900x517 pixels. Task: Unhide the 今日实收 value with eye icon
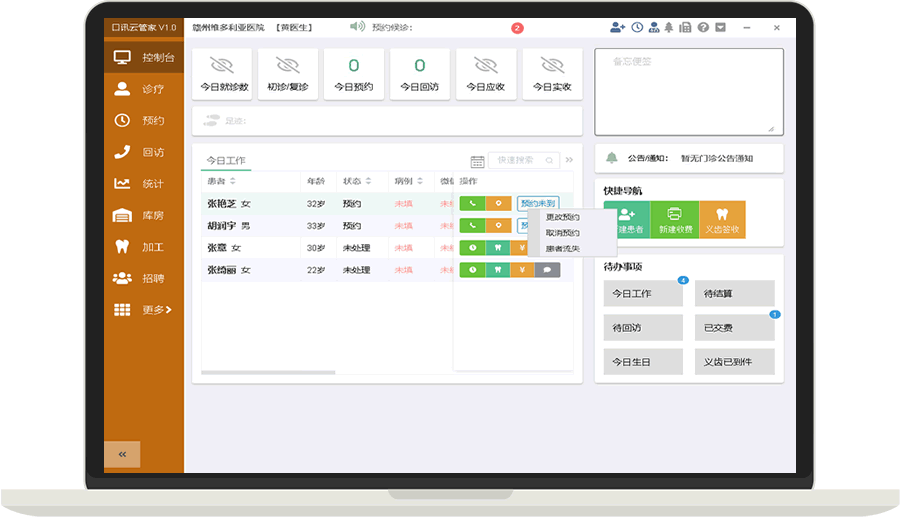pyautogui.click(x=551, y=66)
